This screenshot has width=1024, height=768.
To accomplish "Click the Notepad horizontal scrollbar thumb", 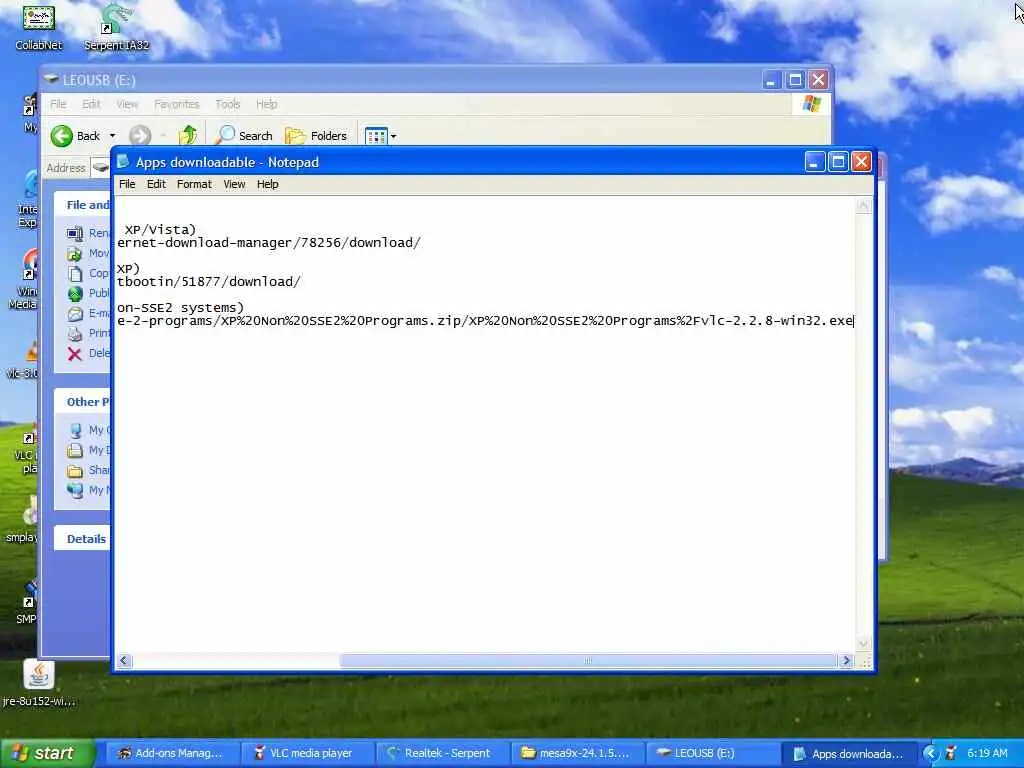I will (588, 661).
